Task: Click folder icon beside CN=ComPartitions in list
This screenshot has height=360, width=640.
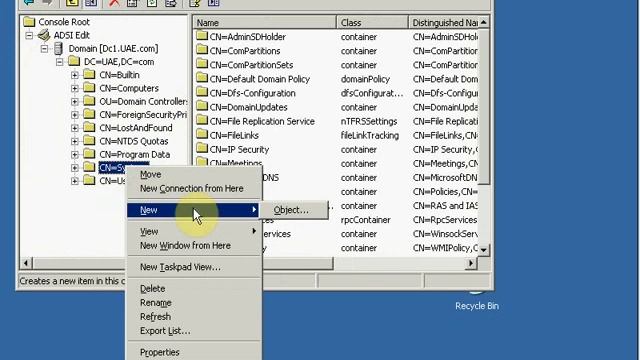Action: coord(202,50)
